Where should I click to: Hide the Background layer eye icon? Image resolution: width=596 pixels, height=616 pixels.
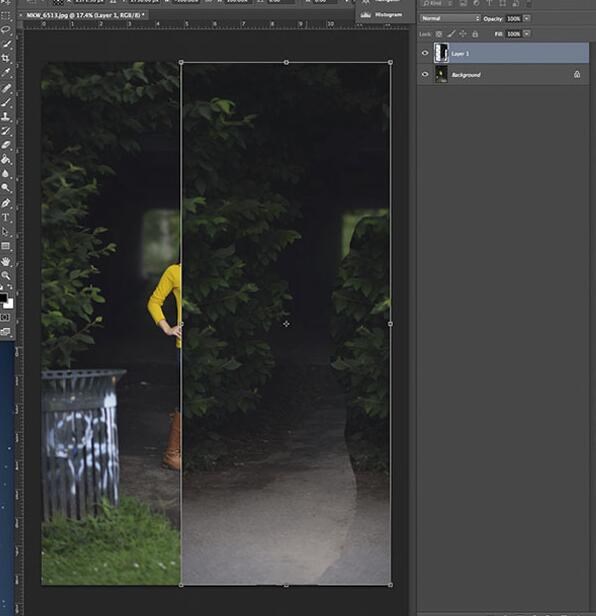coord(425,74)
